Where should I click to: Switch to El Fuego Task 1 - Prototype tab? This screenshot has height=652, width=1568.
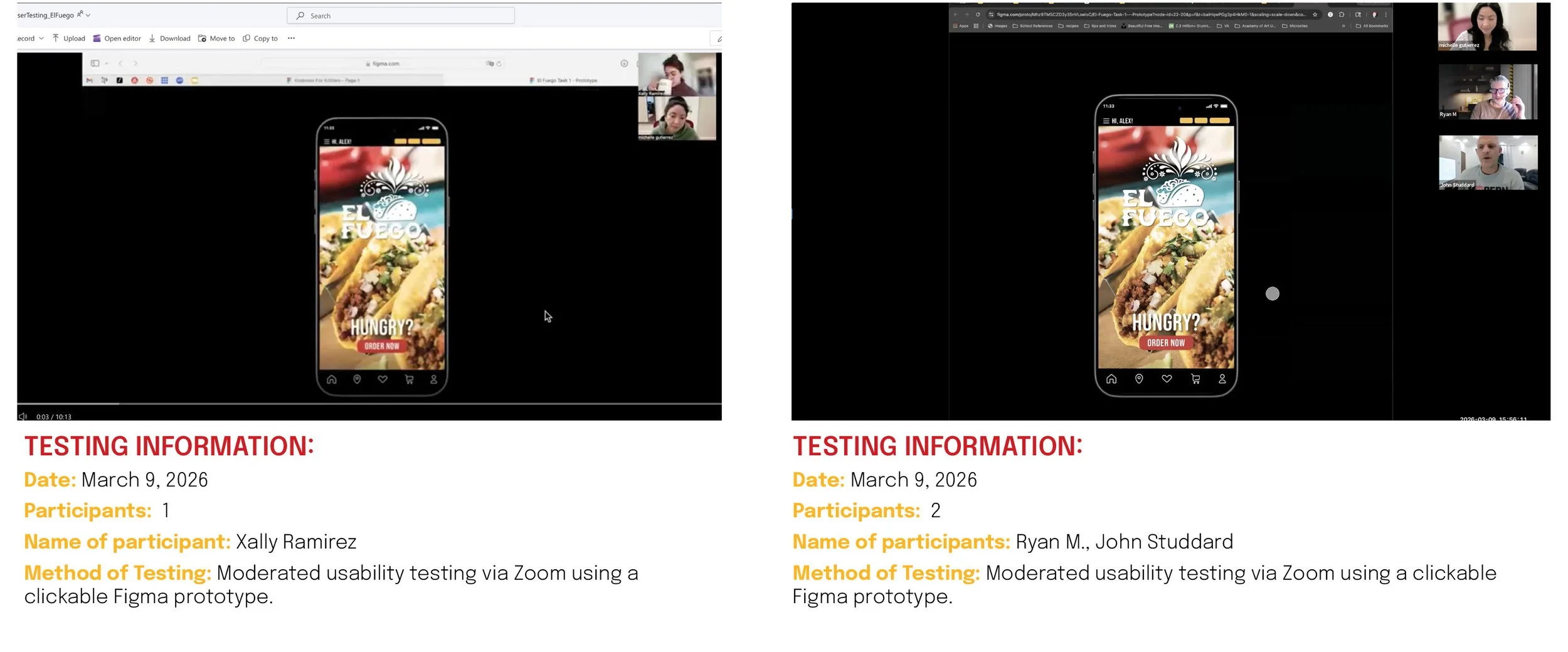tap(563, 80)
